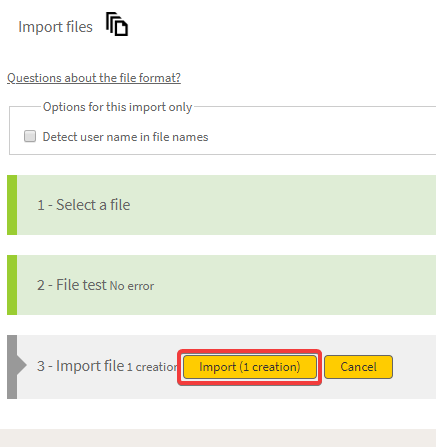The height and width of the screenshot is (447, 436).
Task: Click the 'File test' step title
Action: [x=81, y=285]
